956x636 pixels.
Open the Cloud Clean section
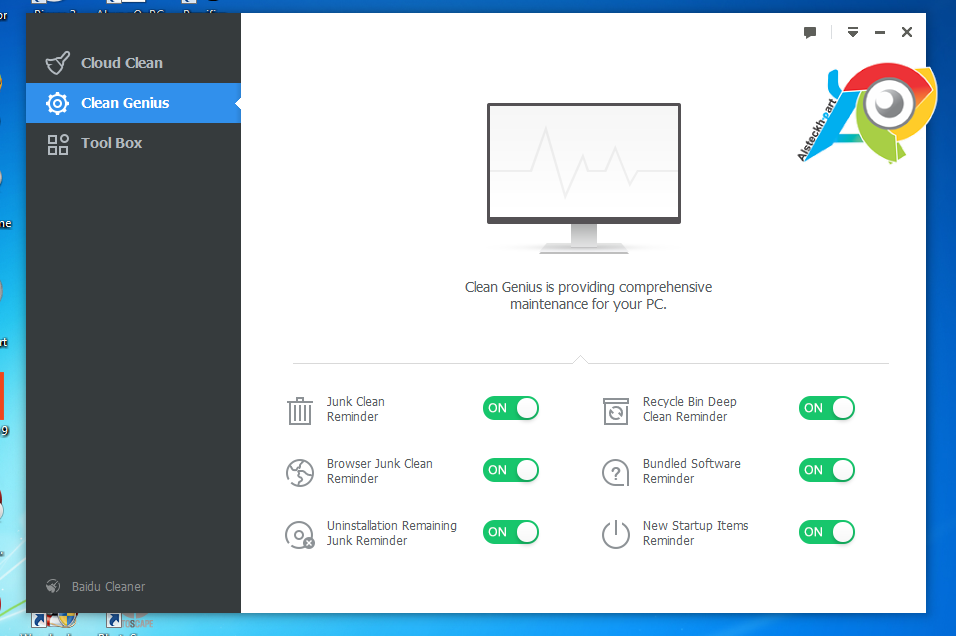click(134, 63)
